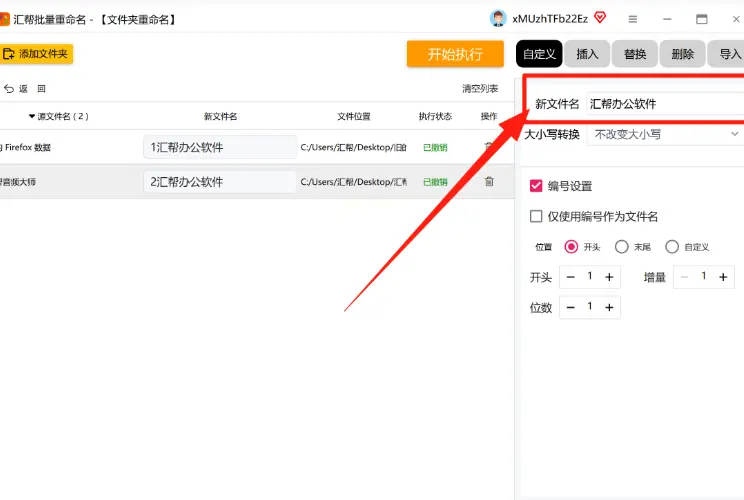Click username xMUzhTFb22Ez
The image size is (744, 500).
click(x=550, y=19)
